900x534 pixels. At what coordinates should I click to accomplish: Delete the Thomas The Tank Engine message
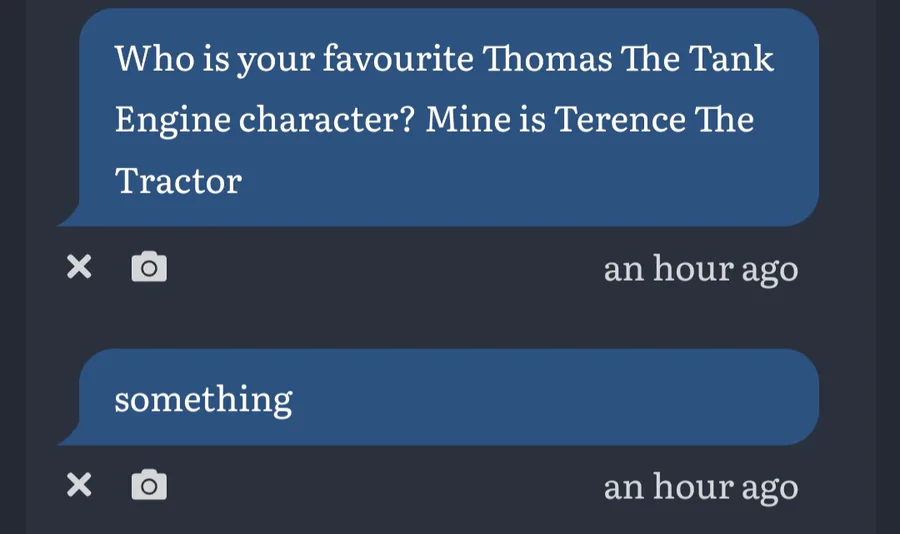79,267
